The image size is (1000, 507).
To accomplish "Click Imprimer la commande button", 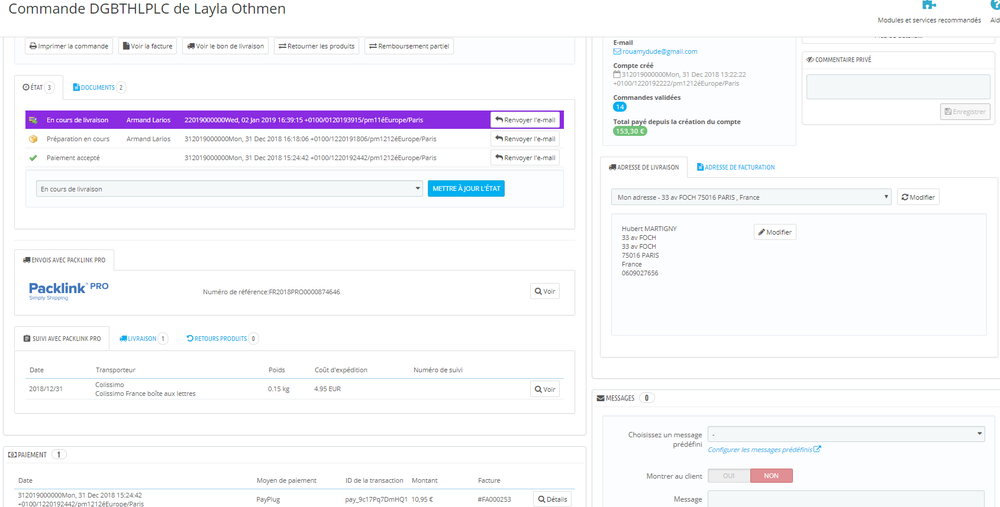I will [x=69, y=46].
